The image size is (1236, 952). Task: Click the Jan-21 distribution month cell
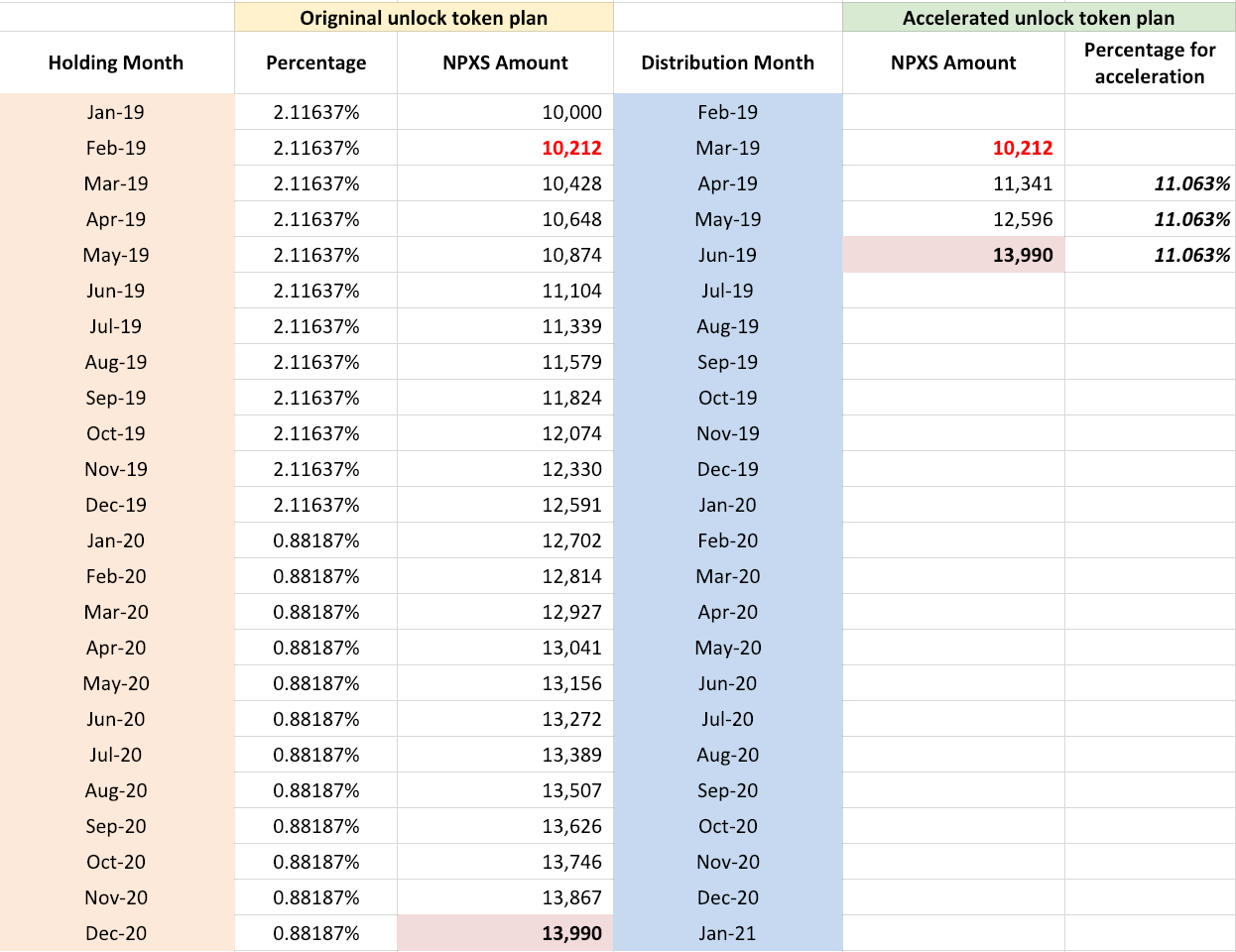coord(728,933)
